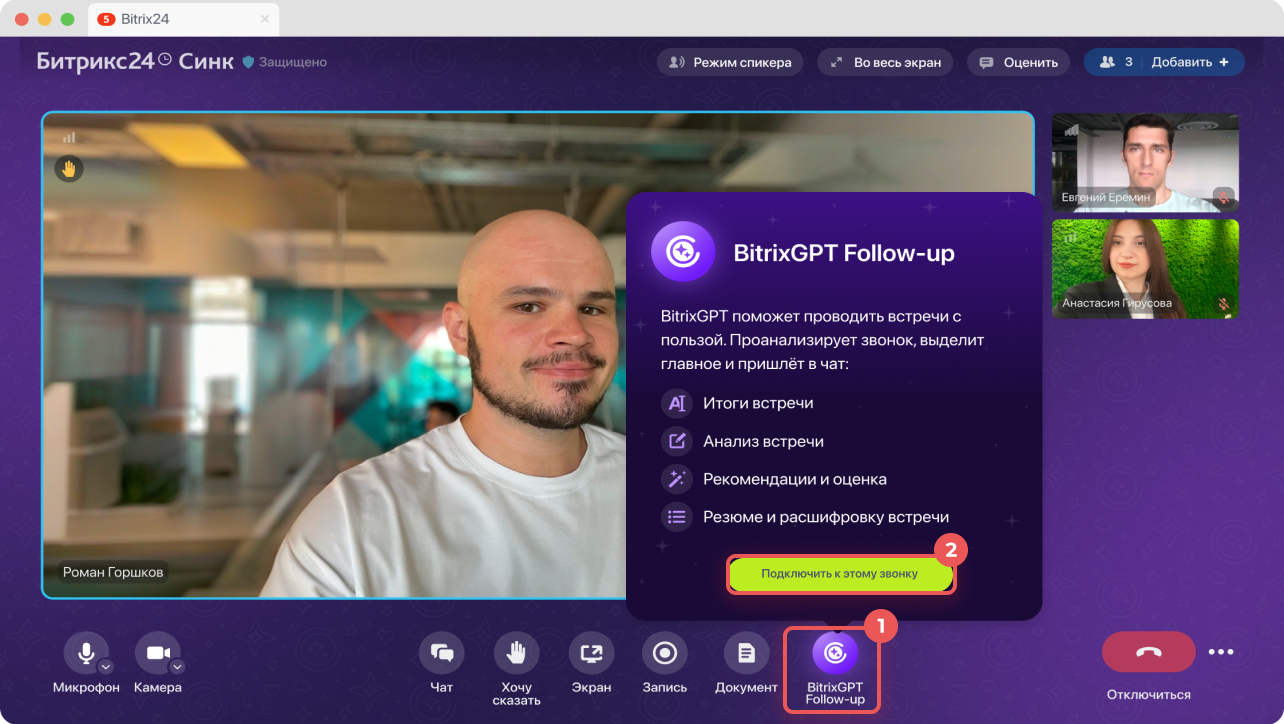This screenshot has height=724, width=1284.
Task: Open the participants list showing 3
Action: tap(1115, 62)
